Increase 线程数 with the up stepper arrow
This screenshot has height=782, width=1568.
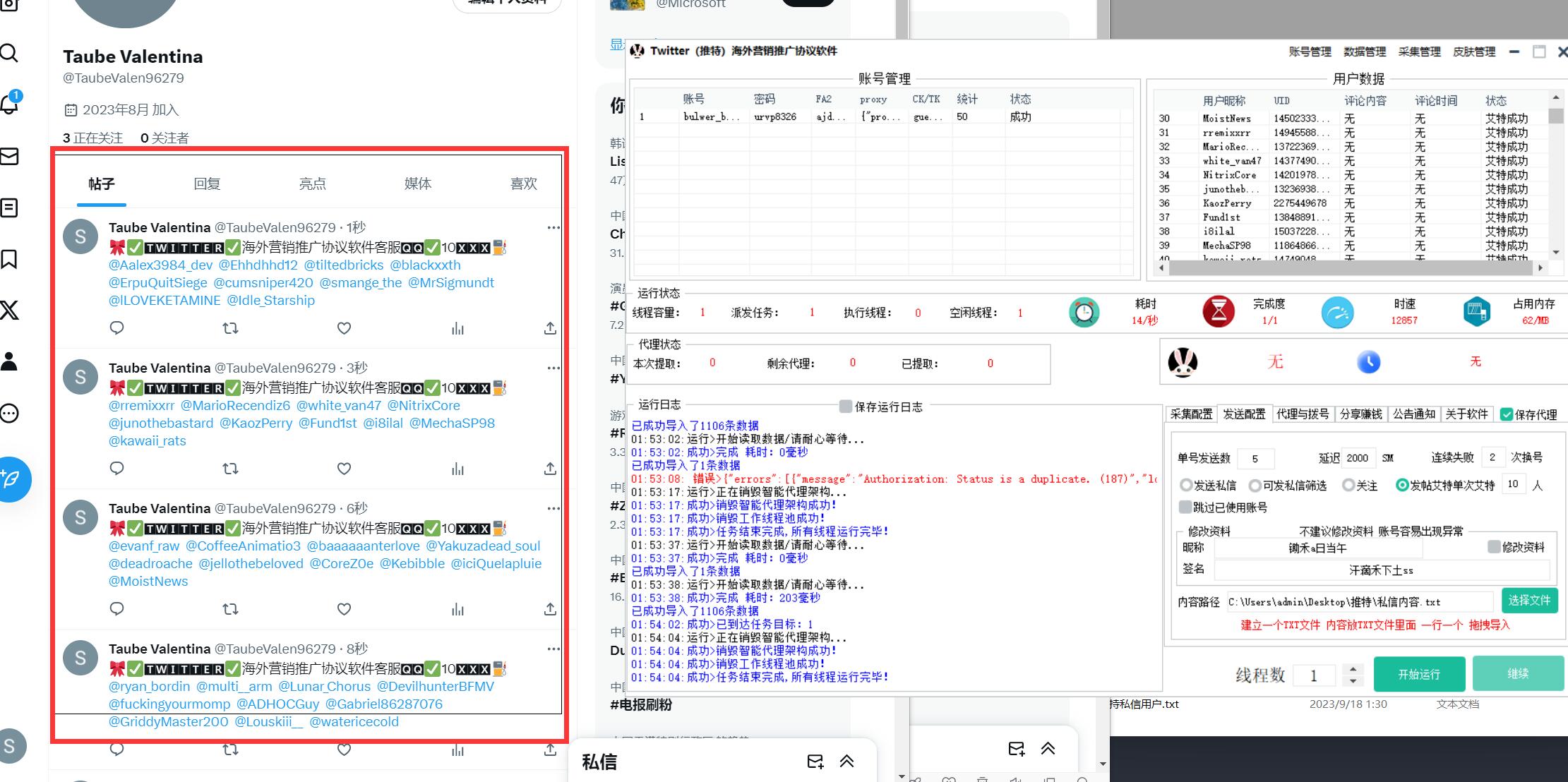coord(1353,668)
